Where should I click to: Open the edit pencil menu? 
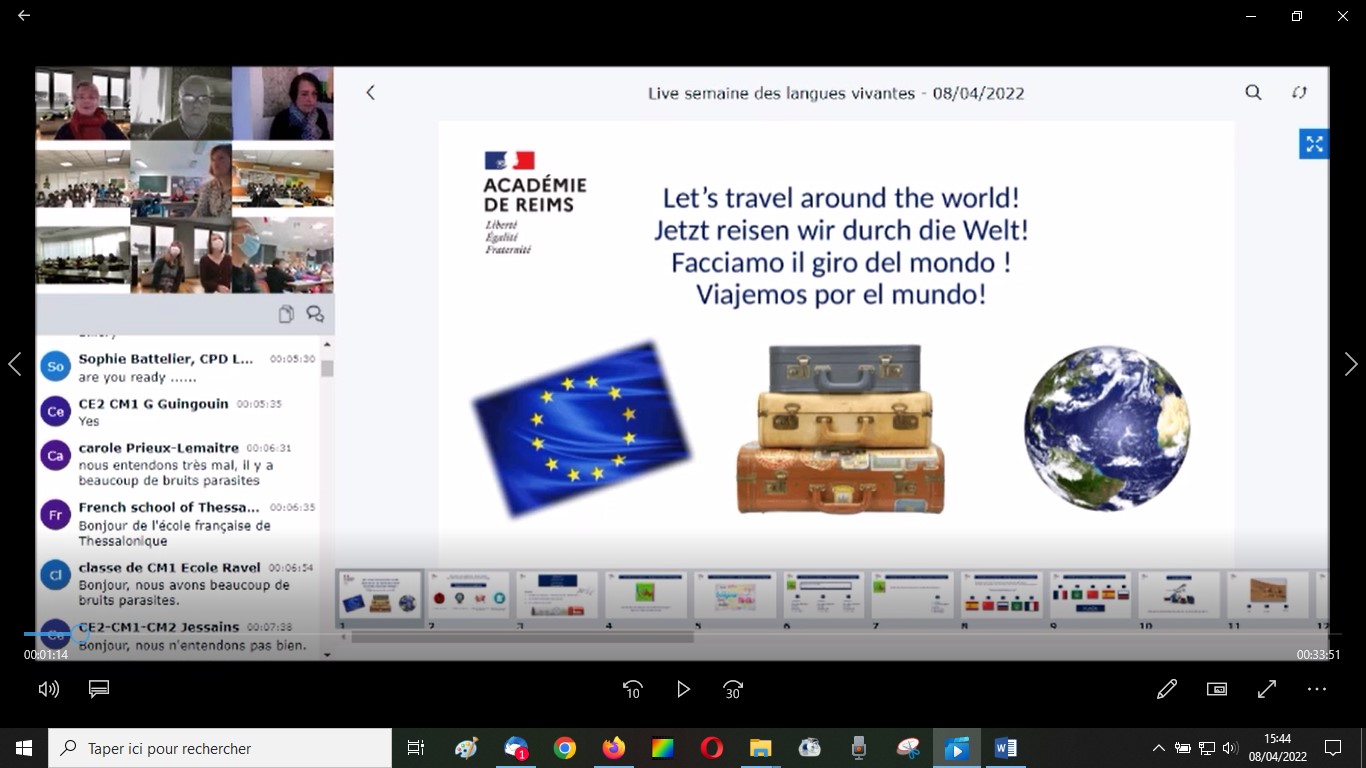[x=1167, y=689]
